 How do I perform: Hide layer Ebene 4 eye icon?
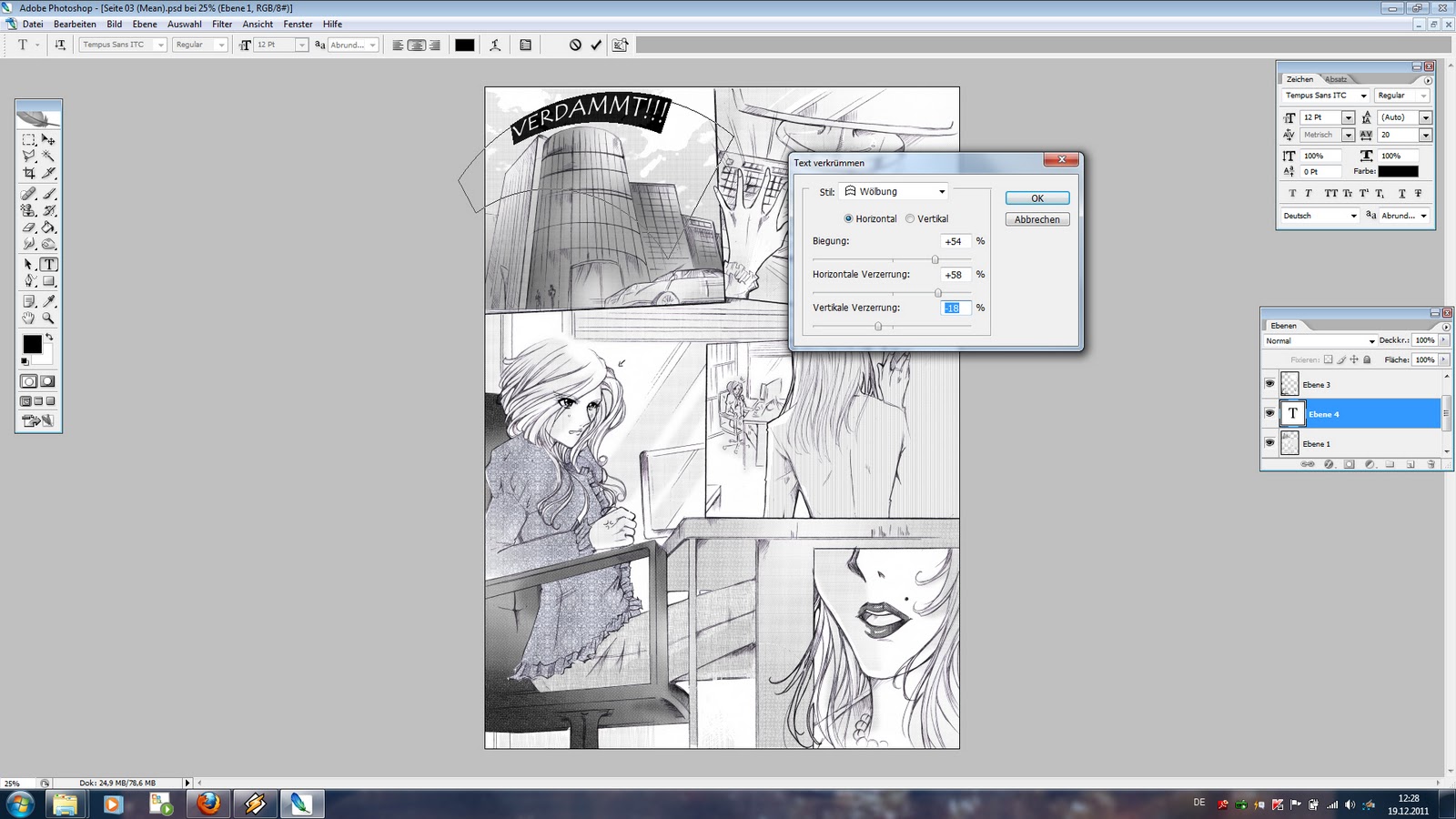1269,413
